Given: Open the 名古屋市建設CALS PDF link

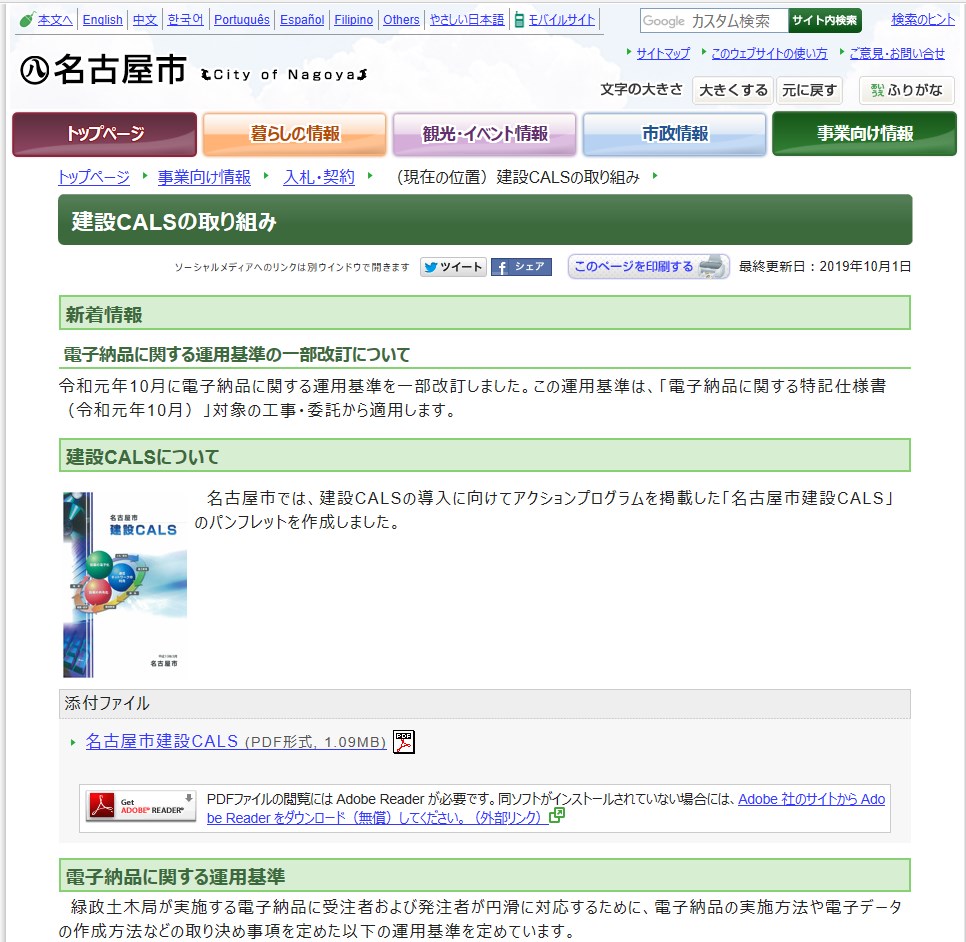Looking at the screenshot, I should point(162,741).
